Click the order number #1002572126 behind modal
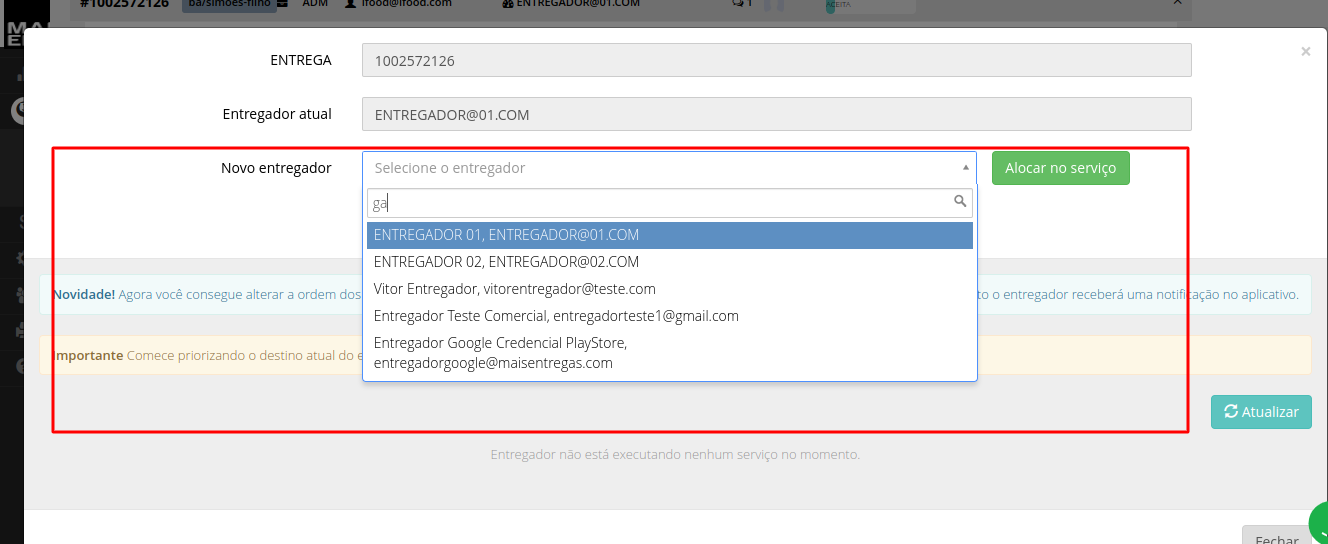1328x544 pixels. [124, 4]
